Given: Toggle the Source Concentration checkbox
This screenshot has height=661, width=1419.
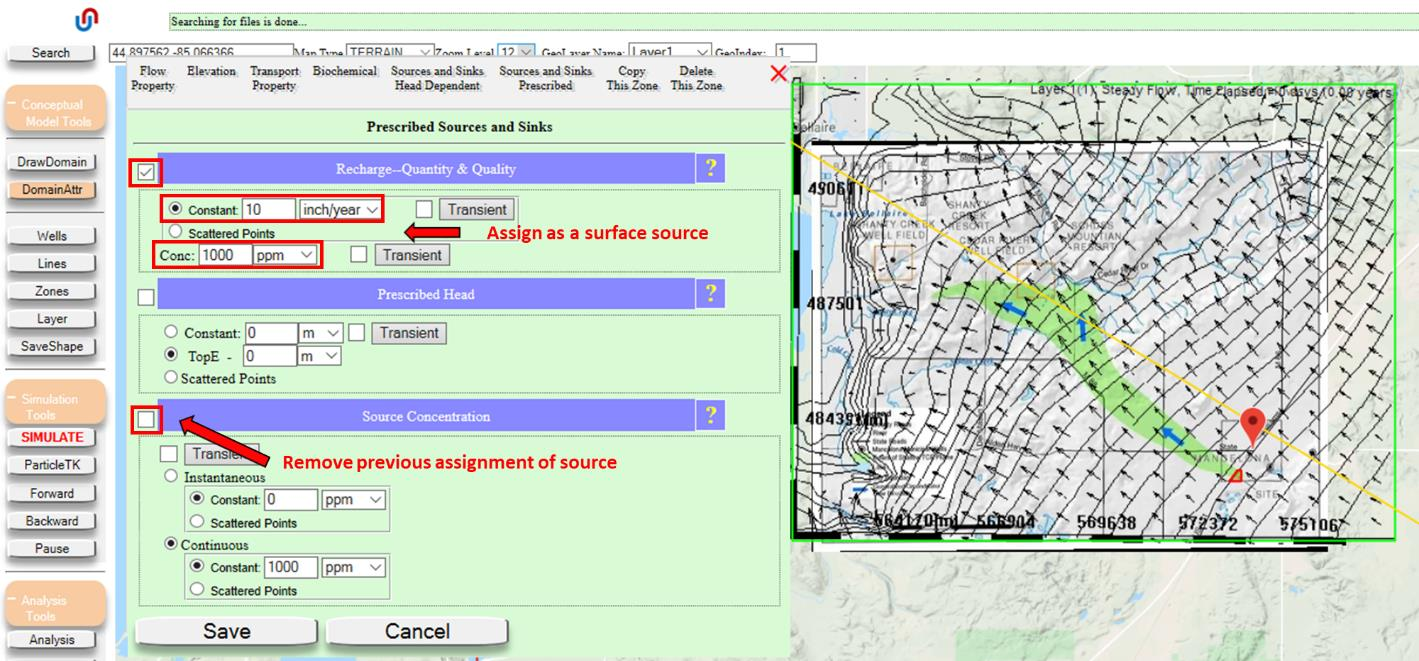Looking at the screenshot, I should pos(147,420).
